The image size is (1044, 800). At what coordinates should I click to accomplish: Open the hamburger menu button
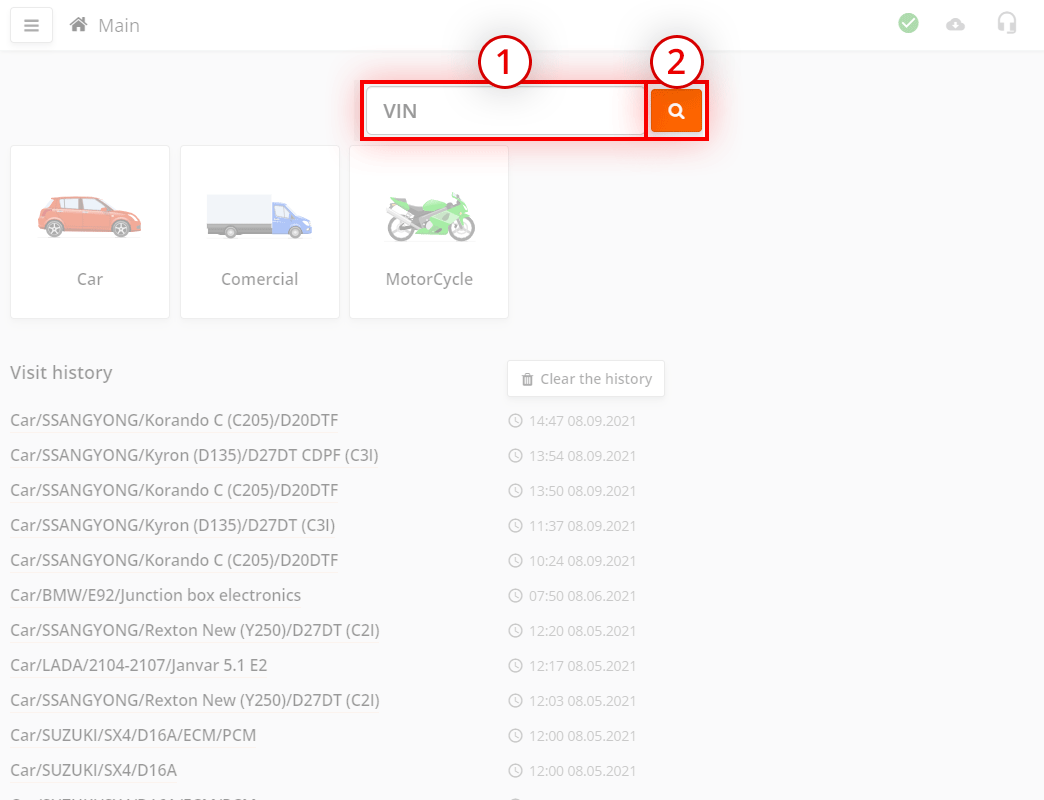31,25
